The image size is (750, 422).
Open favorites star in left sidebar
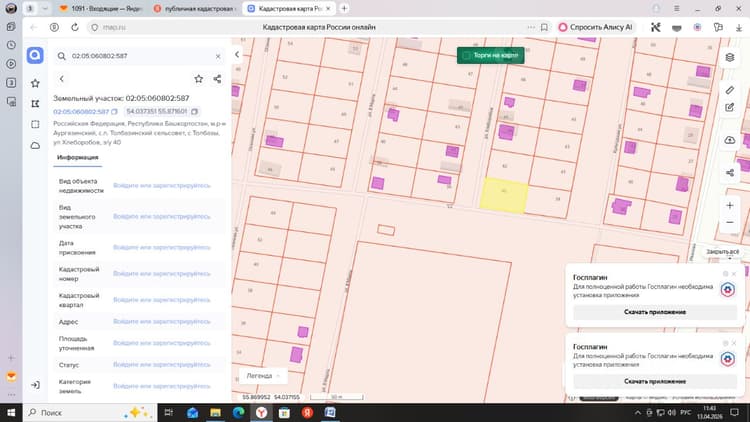pyautogui.click(x=35, y=83)
